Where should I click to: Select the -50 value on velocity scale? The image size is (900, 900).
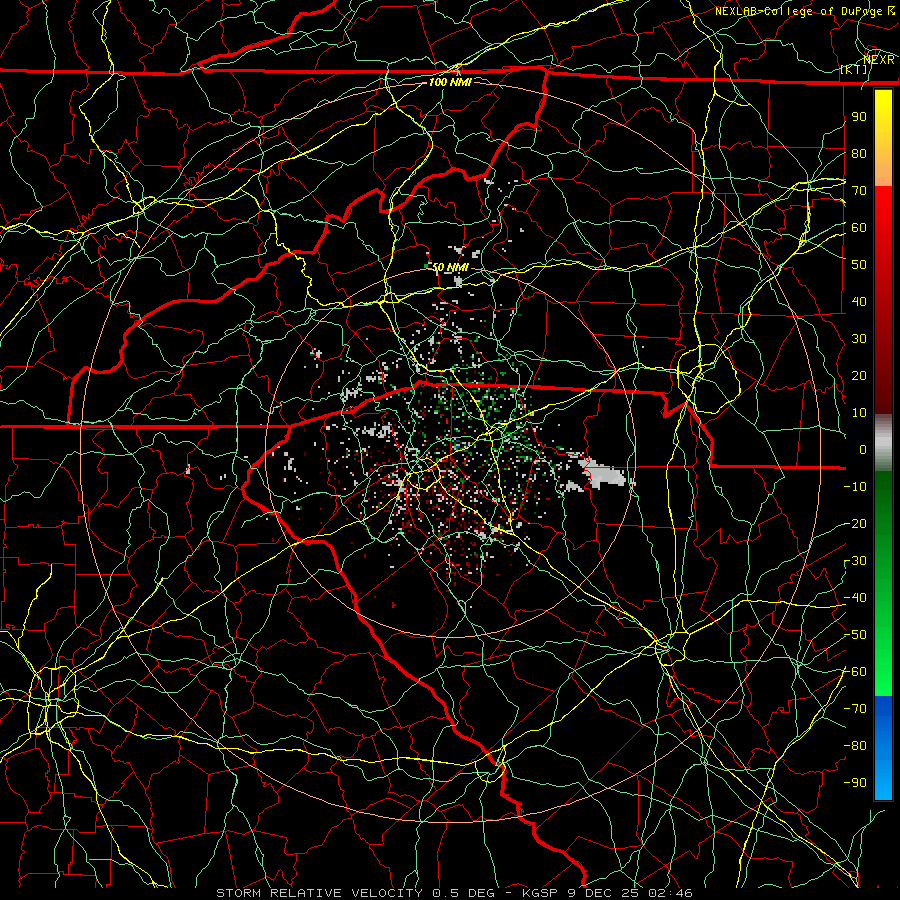pyautogui.click(x=855, y=635)
